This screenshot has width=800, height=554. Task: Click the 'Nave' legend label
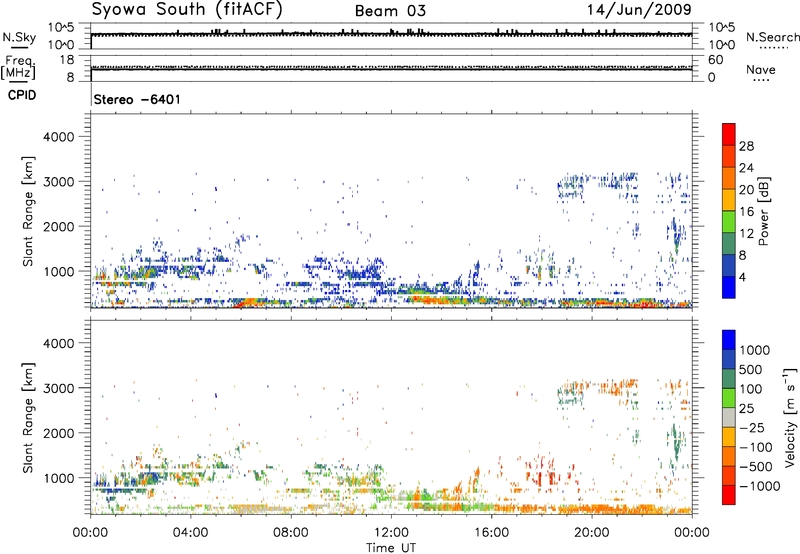[x=761, y=70]
